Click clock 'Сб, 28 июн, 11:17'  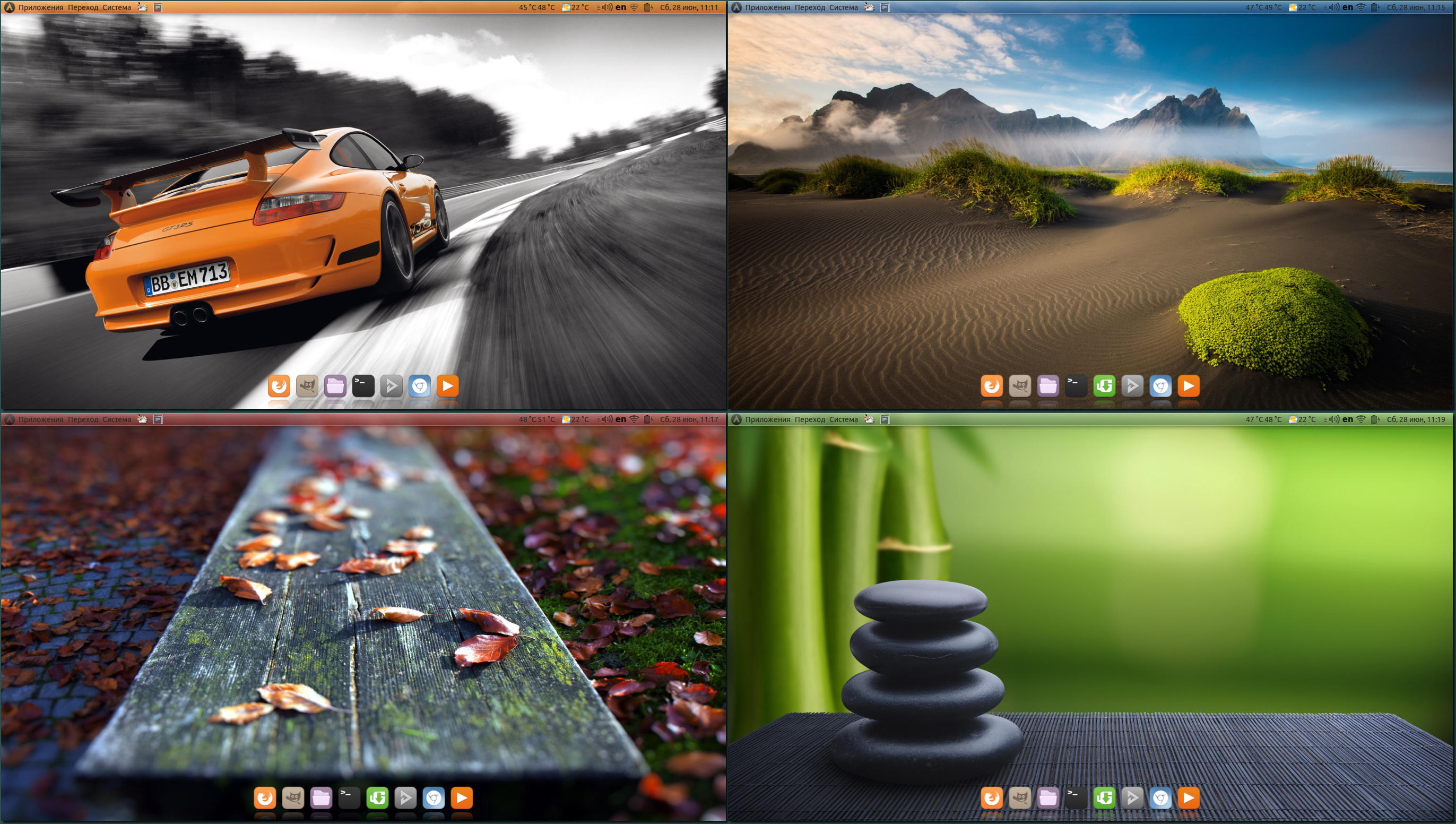pos(689,419)
